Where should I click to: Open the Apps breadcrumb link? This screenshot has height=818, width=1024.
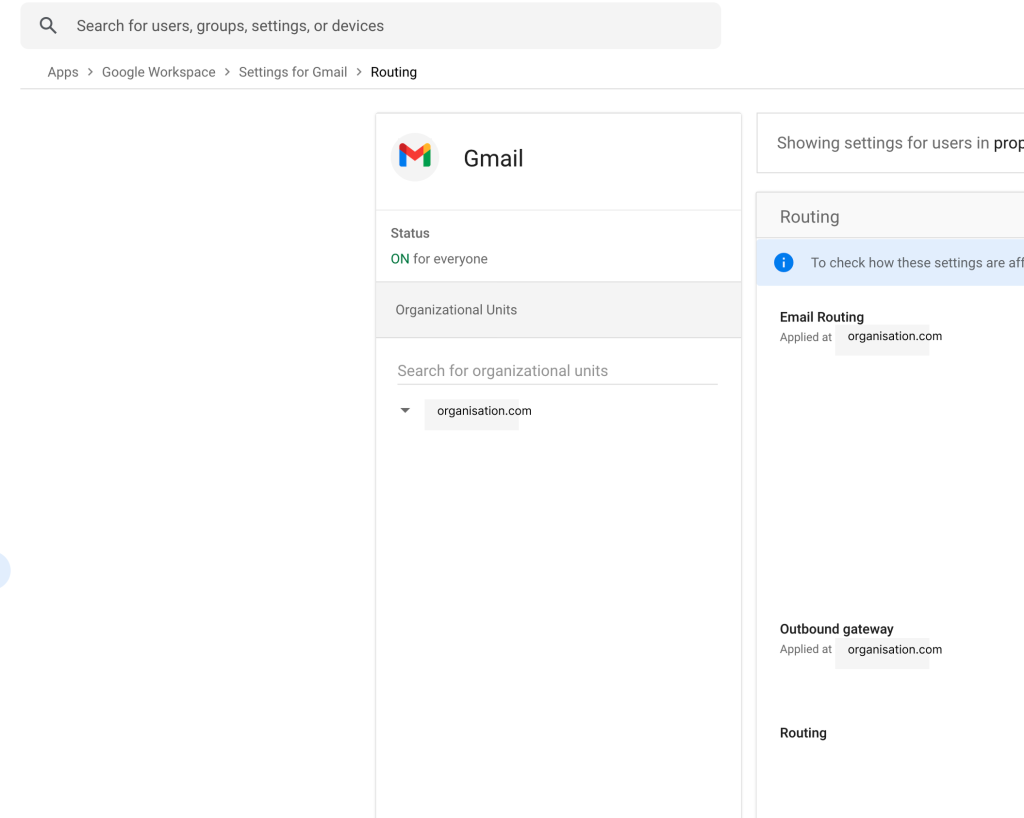click(63, 72)
